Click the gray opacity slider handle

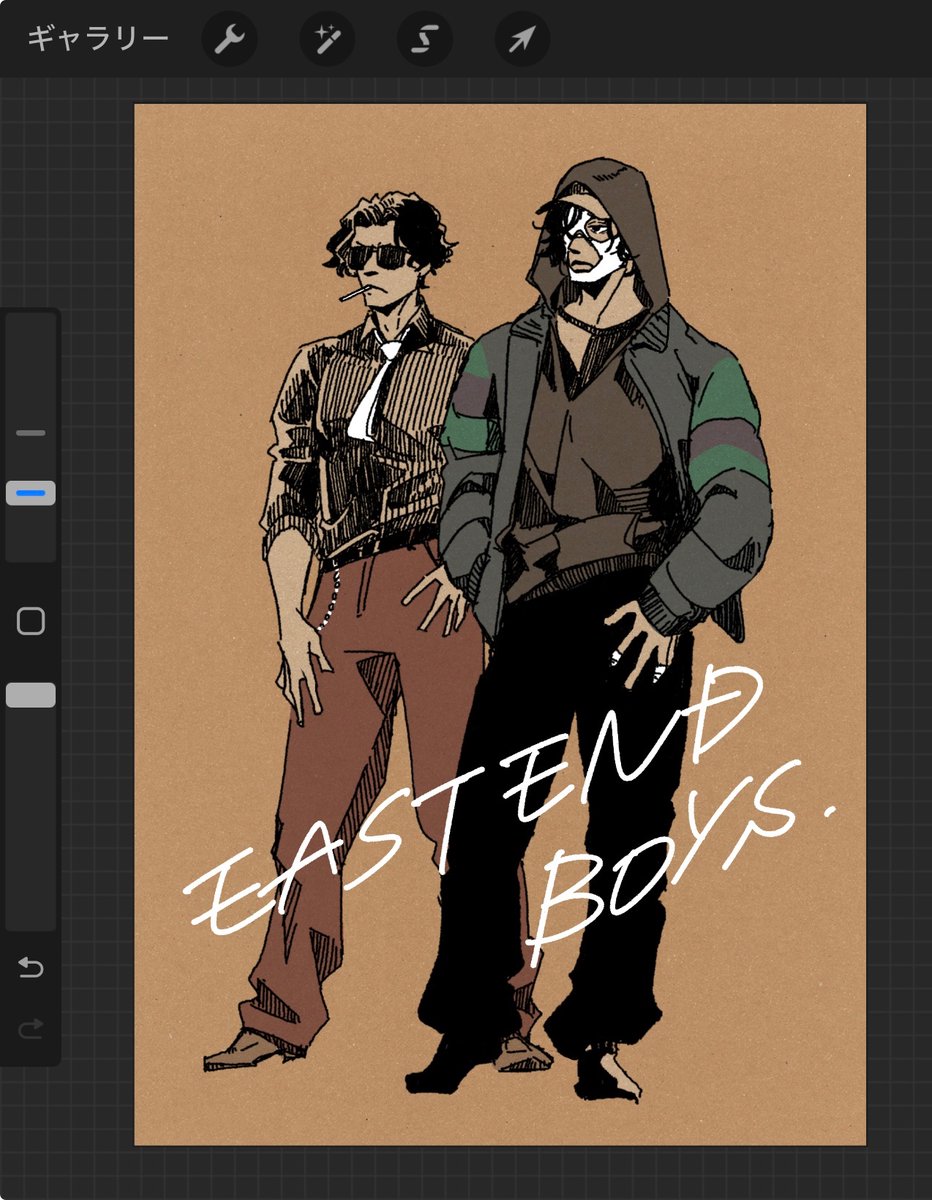(x=31, y=696)
